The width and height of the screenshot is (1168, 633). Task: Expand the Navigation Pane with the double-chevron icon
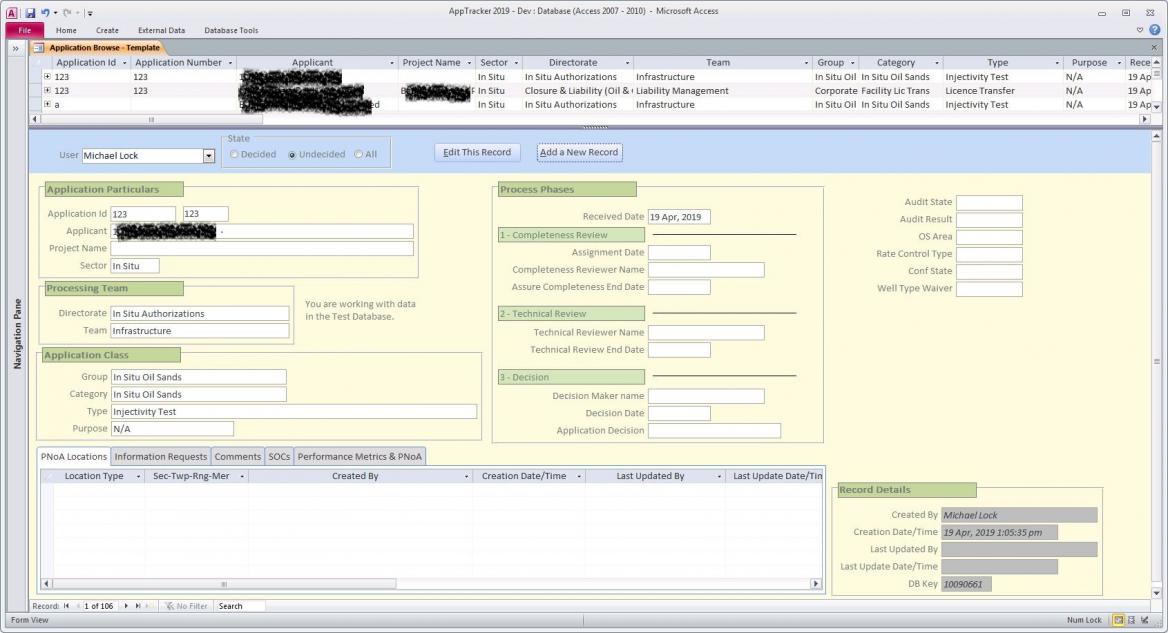pyautogui.click(x=15, y=48)
